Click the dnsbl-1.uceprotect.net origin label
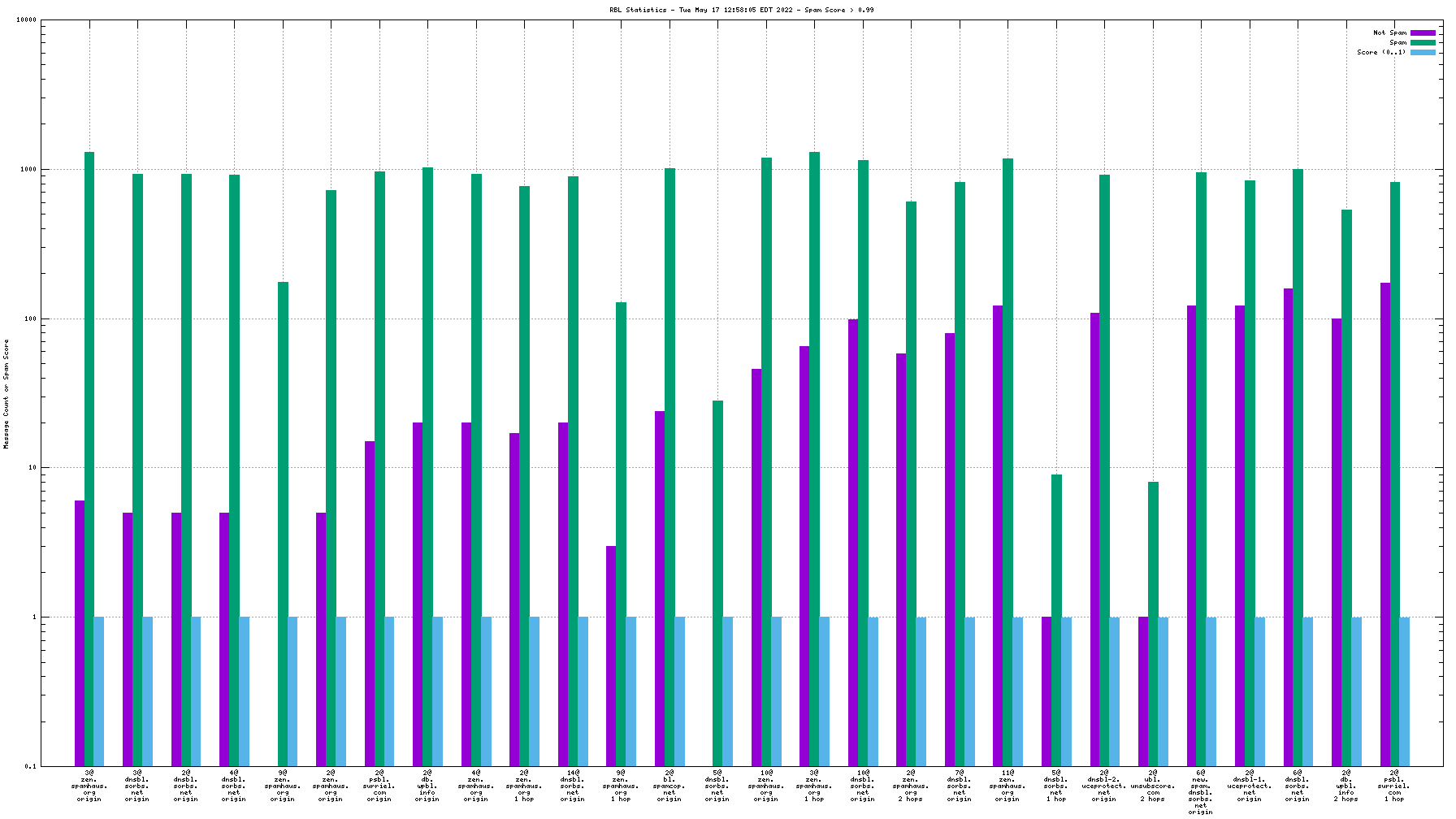Viewport: 1456px width, 819px height. coord(1249,786)
